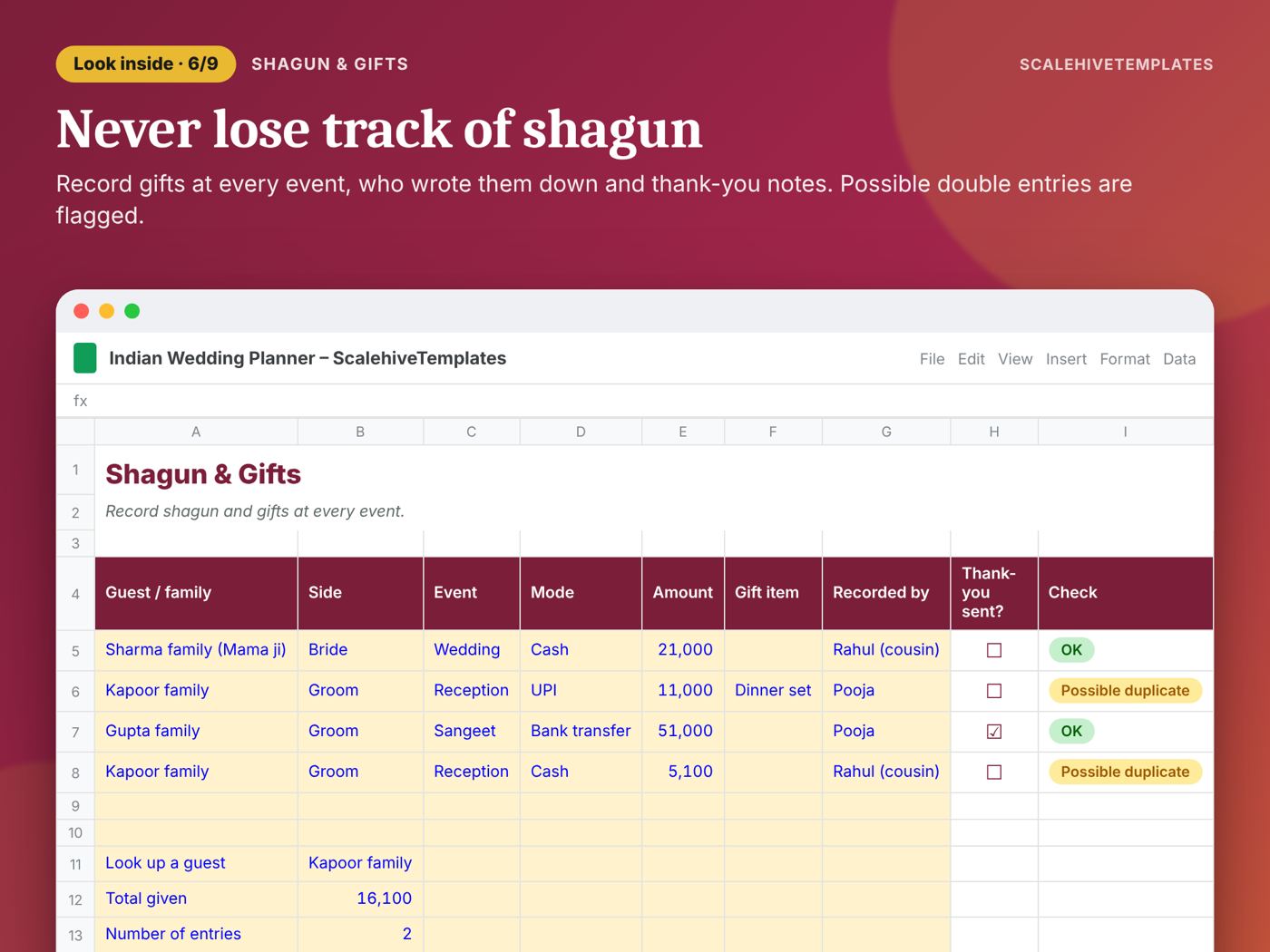The width and height of the screenshot is (1270, 952).
Task: Select cell 'Sharma family (Mama ji)'
Action: coord(196,650)
